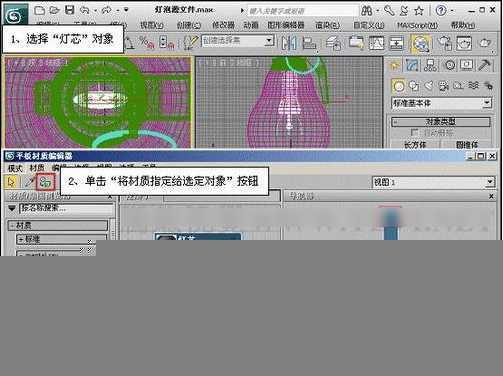Click the 按名称搜索 search field
This screenshot has height=376, width=503.
point(66,209)
